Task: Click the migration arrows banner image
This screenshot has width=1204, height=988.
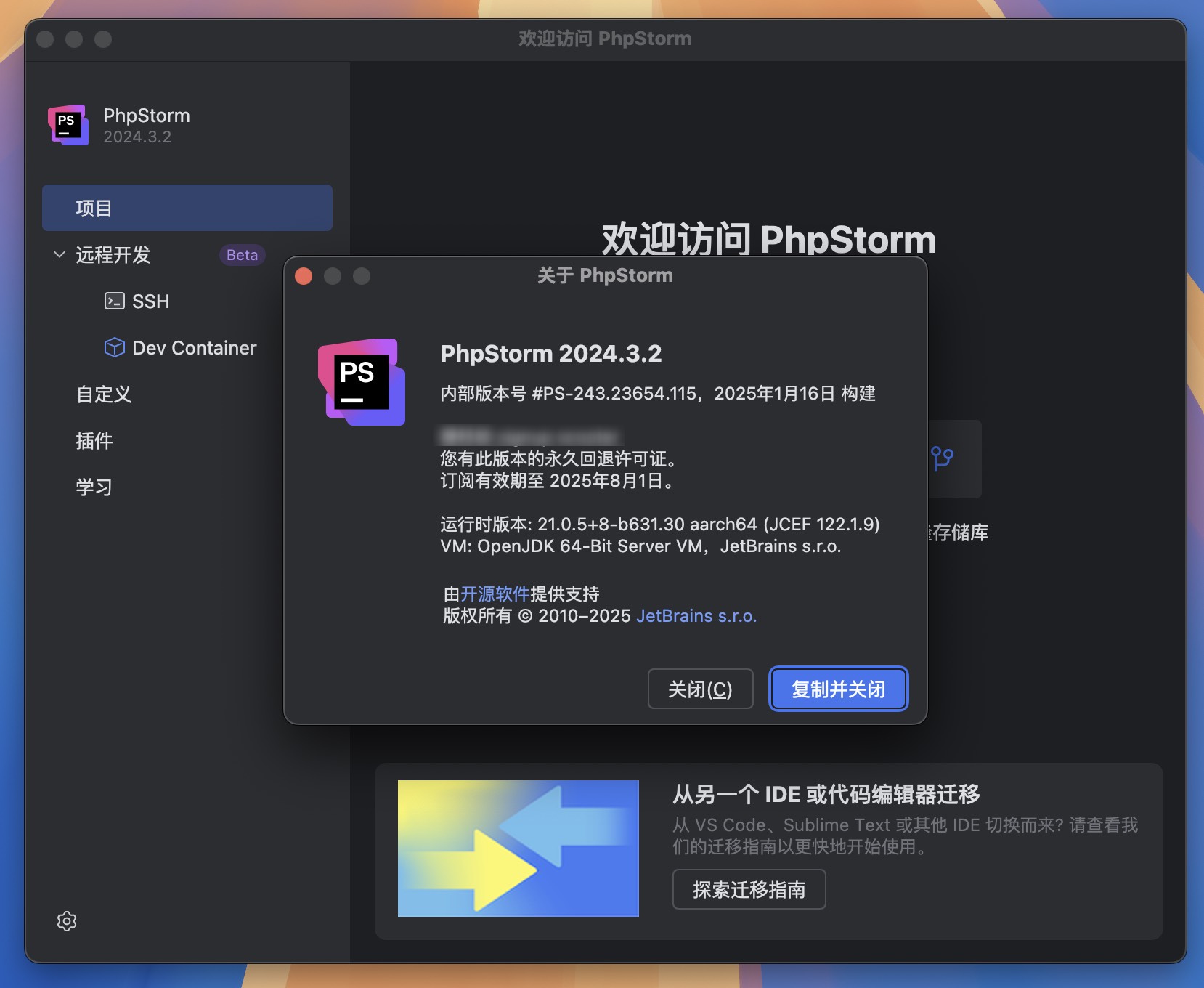Action: tap(518, 849)
